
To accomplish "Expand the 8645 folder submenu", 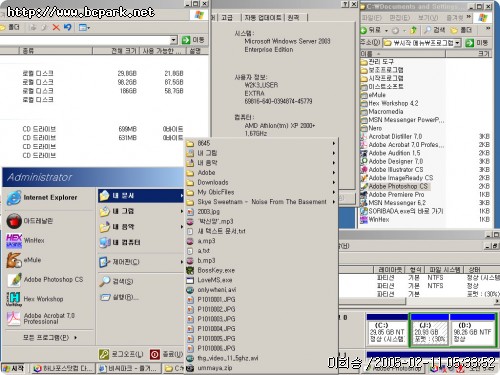I will click(x=260, y=143).
